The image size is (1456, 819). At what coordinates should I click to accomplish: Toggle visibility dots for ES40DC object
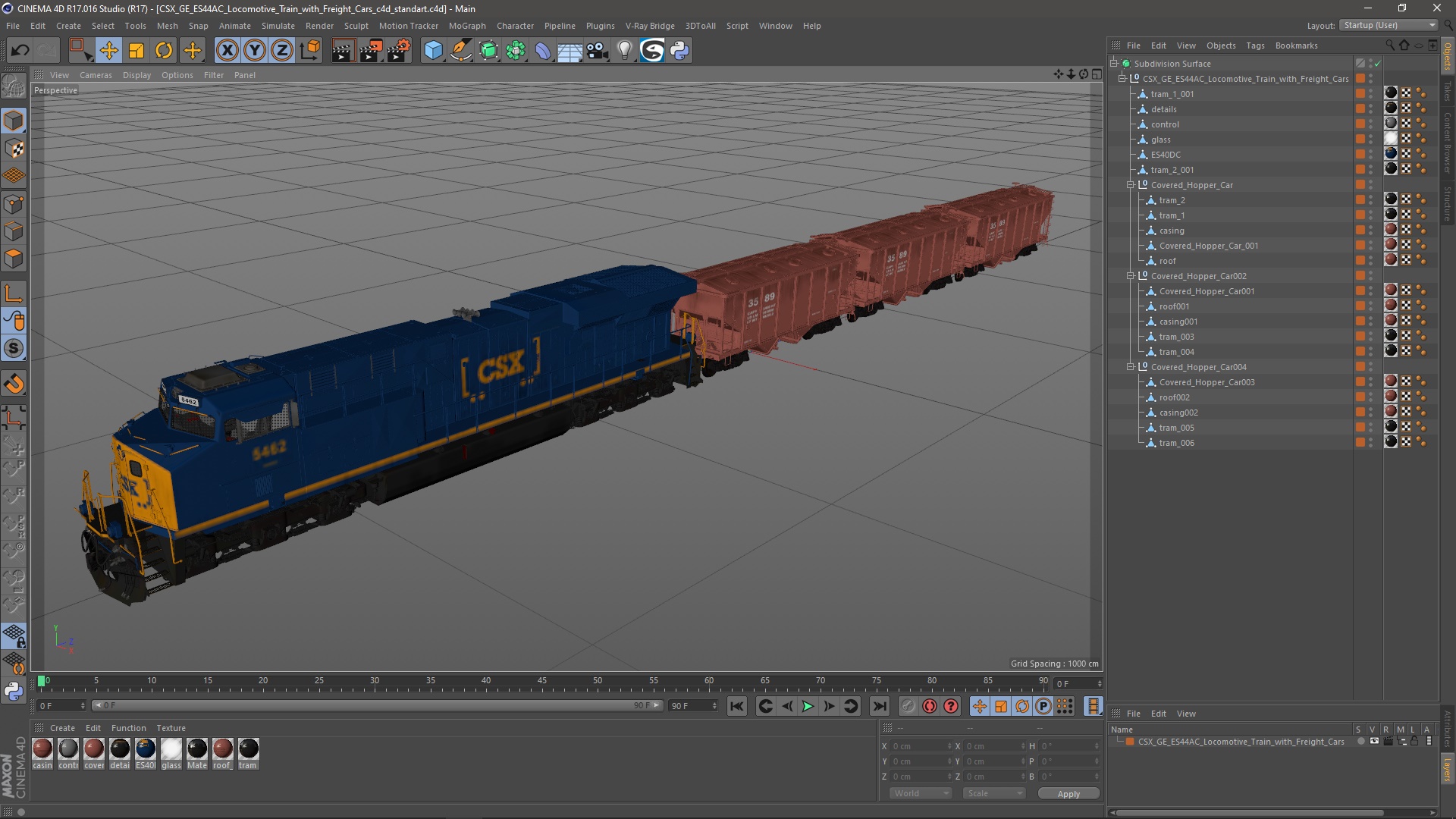click(1371, 155)
